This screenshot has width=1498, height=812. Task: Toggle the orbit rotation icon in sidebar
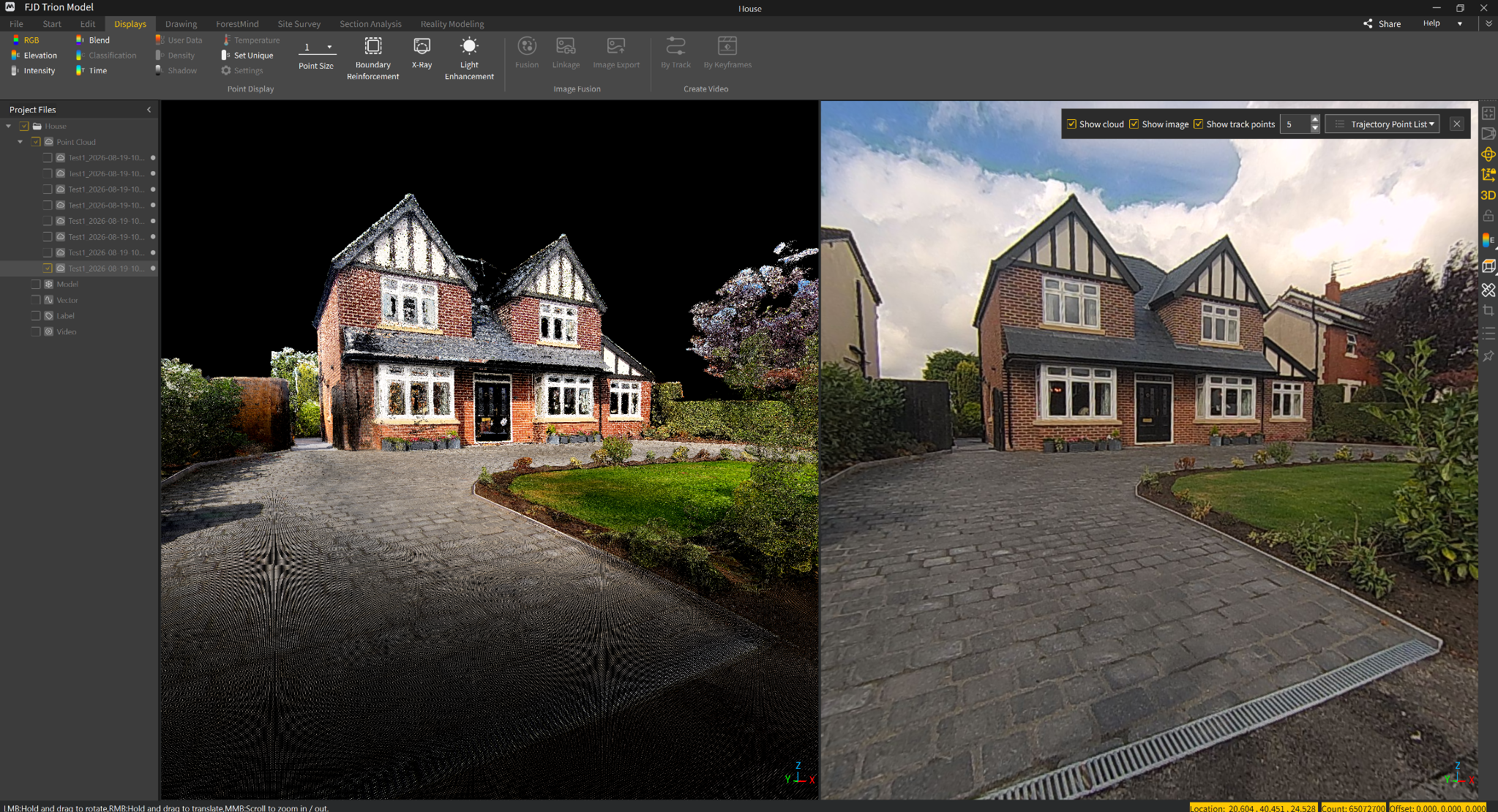[1488, 154]
